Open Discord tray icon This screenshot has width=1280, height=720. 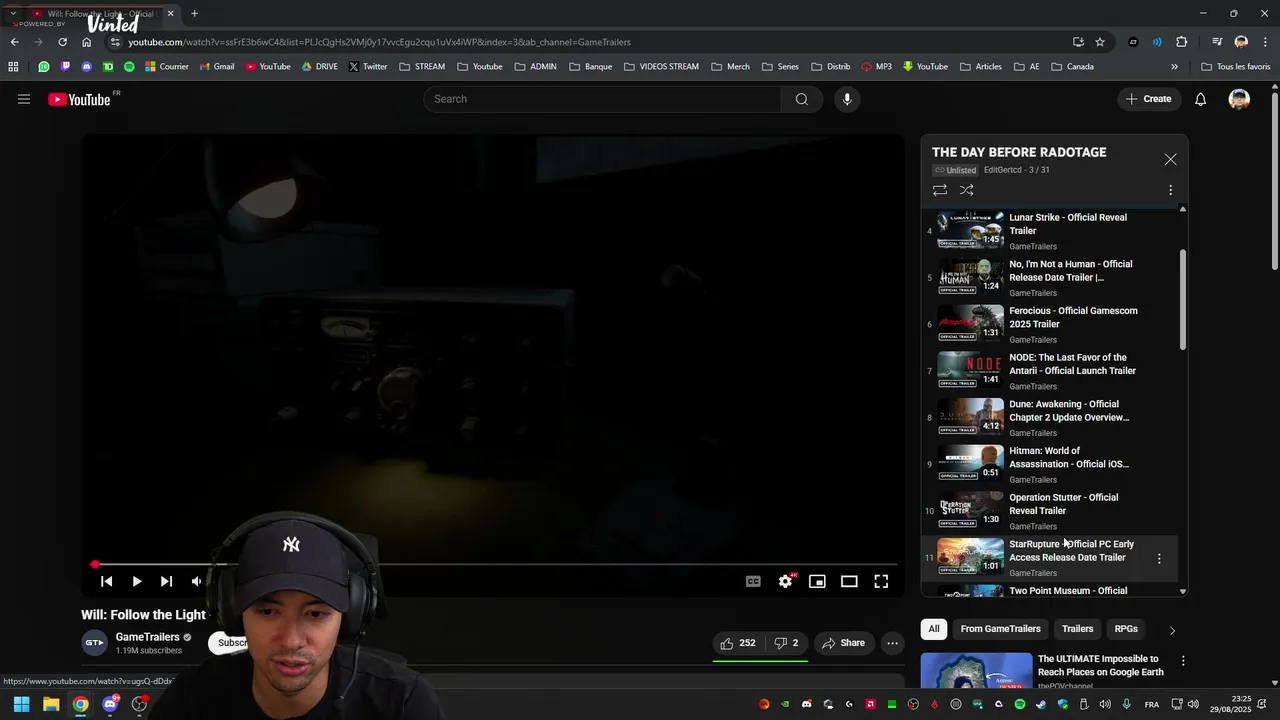point(807,704)
